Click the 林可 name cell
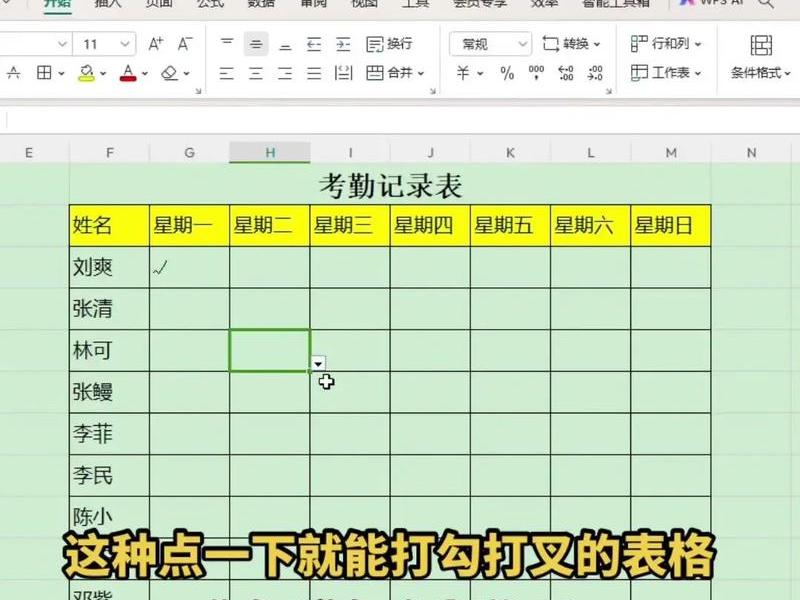Viewport: 800px width, 600px height. point(109,351)
